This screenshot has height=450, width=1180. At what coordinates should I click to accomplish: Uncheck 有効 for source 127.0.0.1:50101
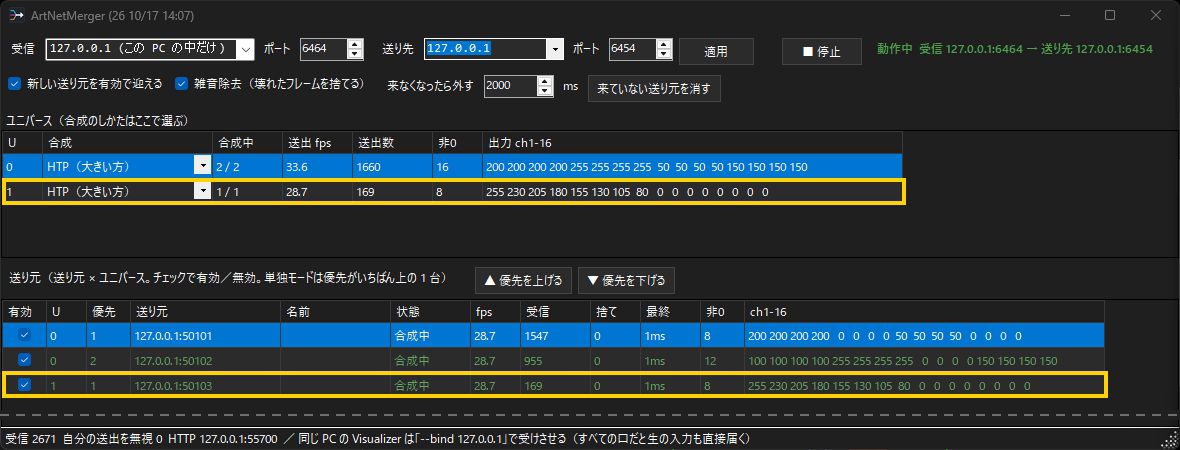pyautogui.click(x=24, y=335)
